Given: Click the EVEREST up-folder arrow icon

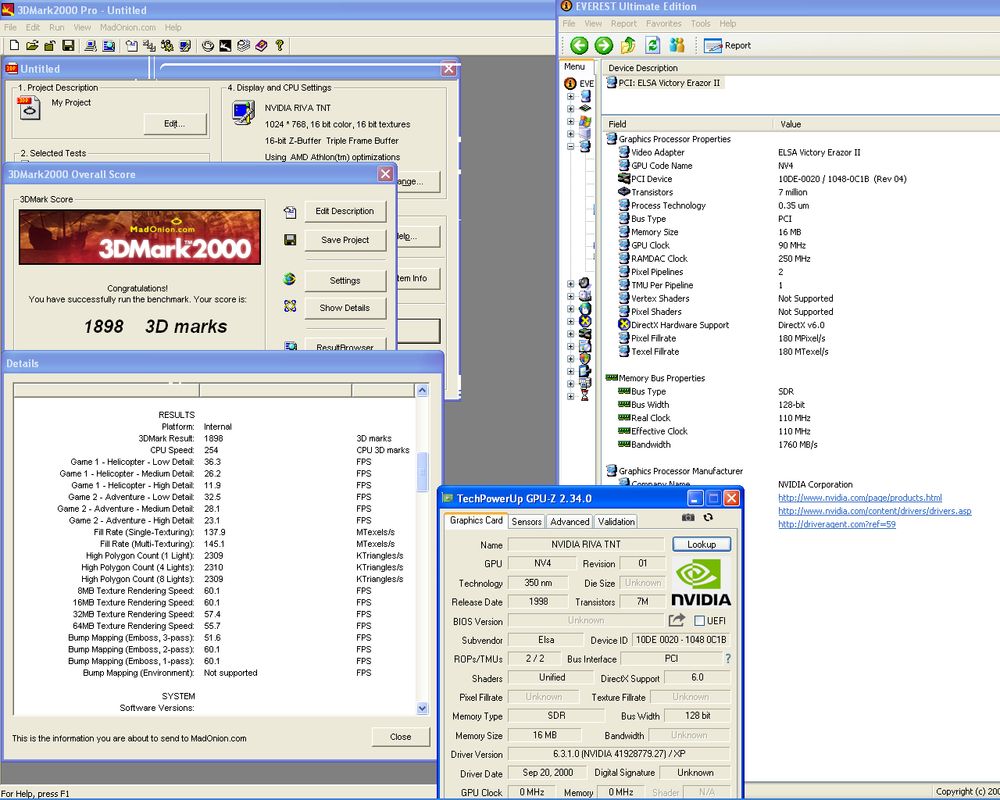Looking at the screenshot, I should click(628, 45).
